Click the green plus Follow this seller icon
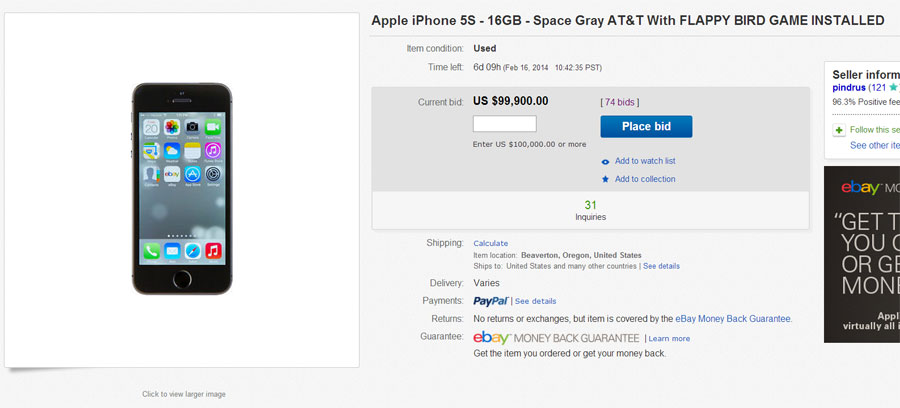The width and height of the screenshot is (900, 408). coord(839,130)
